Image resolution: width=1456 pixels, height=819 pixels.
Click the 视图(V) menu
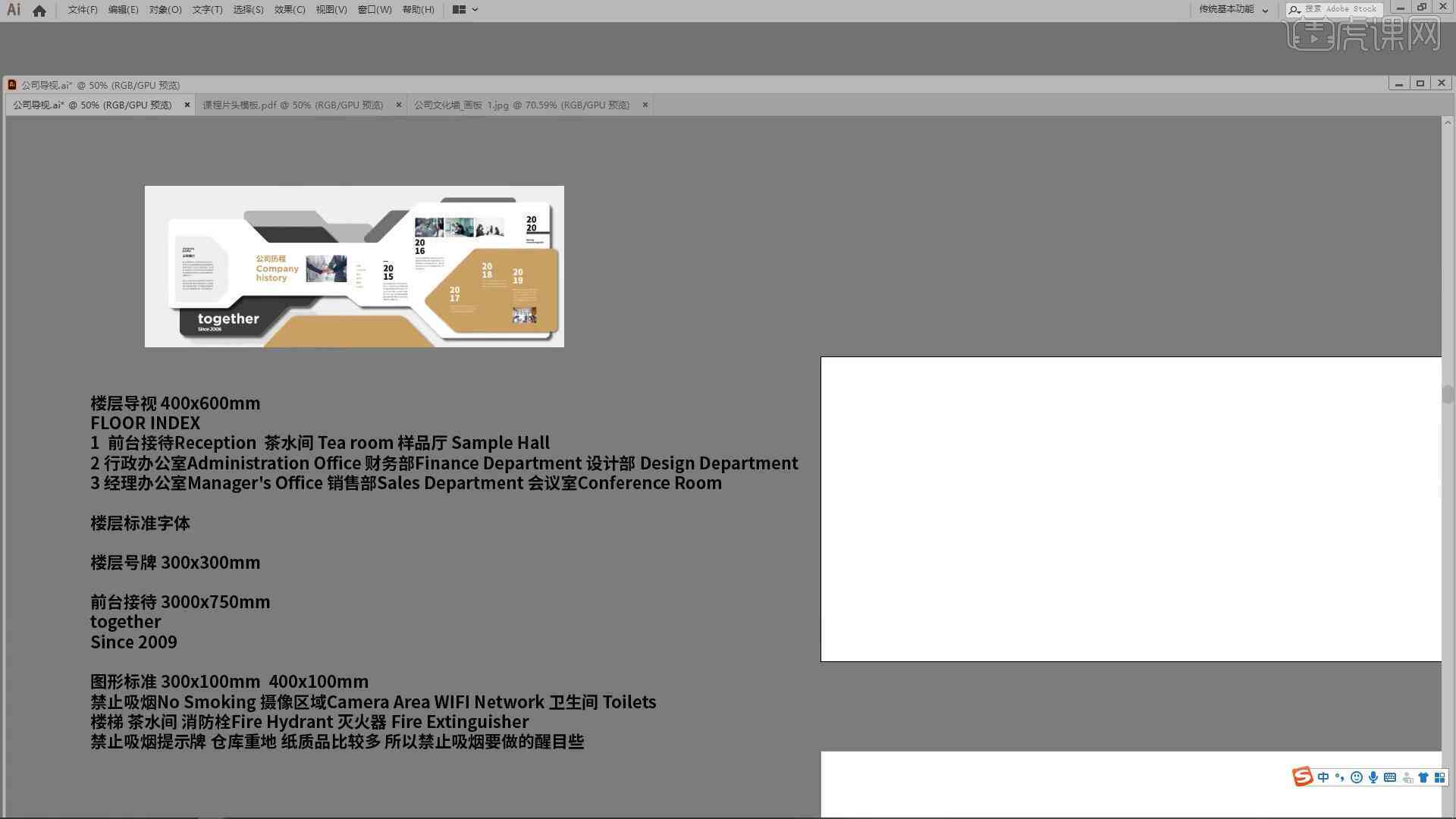click(x=330, y=9)
